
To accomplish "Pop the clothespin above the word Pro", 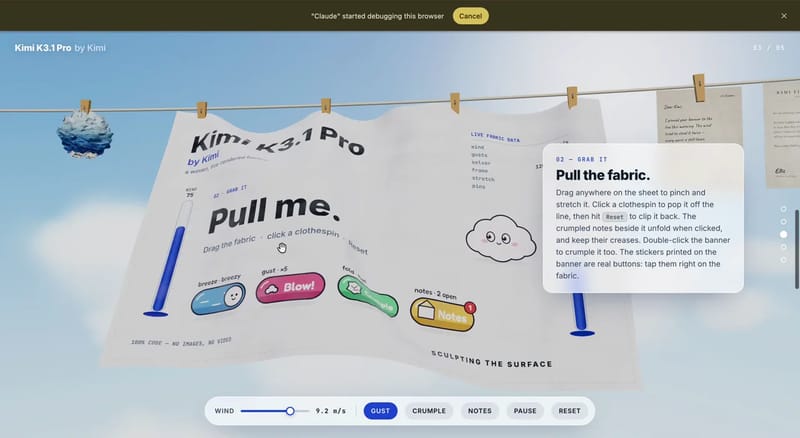I will [326, 106].
